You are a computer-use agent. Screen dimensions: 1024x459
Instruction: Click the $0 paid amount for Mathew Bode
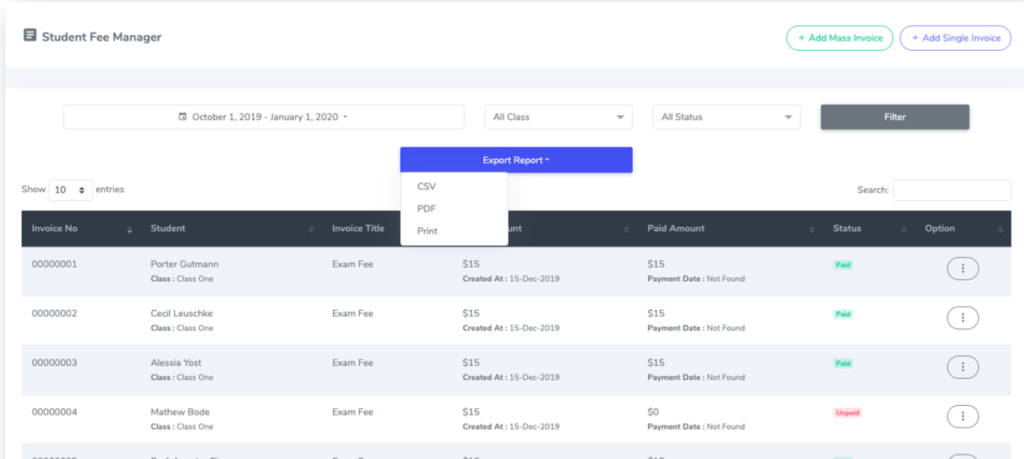[x=654, y=412]
